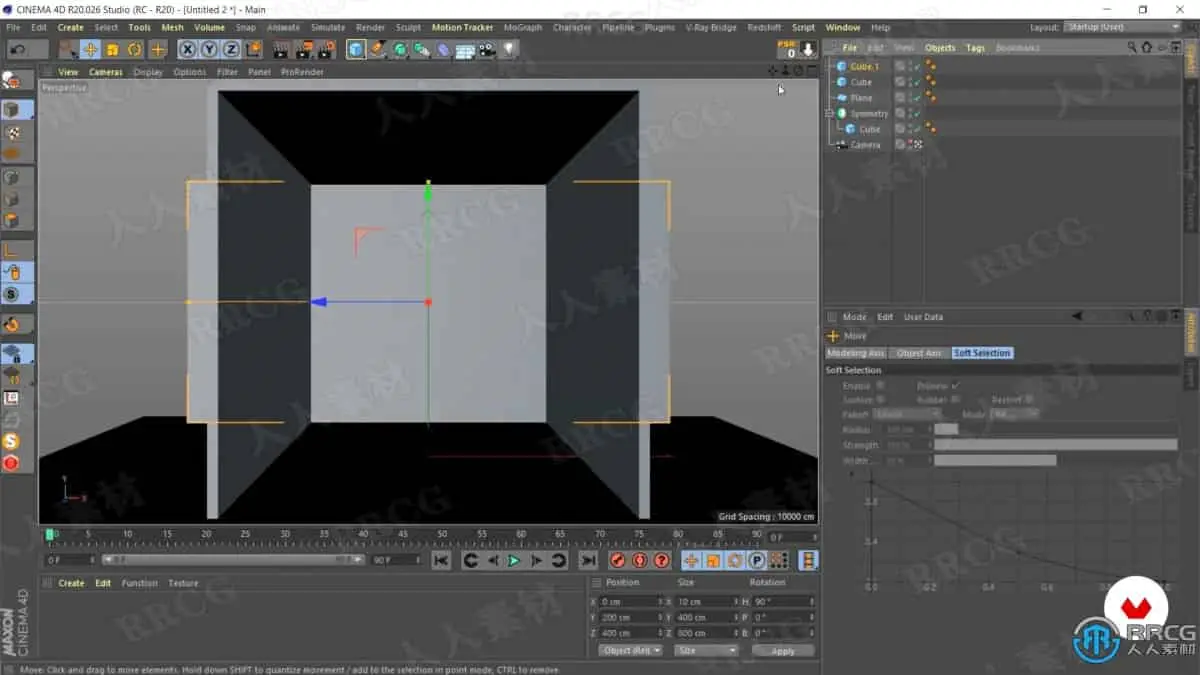The height and width of the screenshot is (675, 1200).
Task: Enable Soft Selection checkbox
Action: click(x=880, y=385)
